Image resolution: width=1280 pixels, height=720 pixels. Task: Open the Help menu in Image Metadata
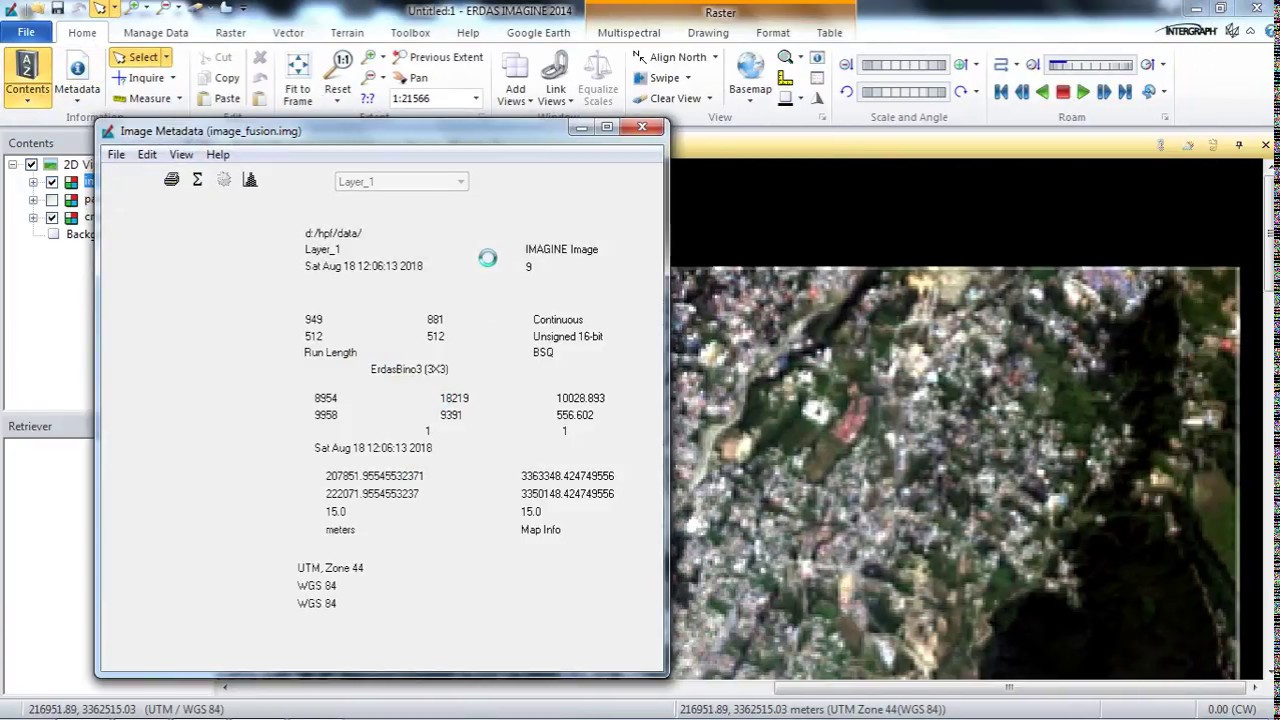pyautogui.click(x=218, y=154)
